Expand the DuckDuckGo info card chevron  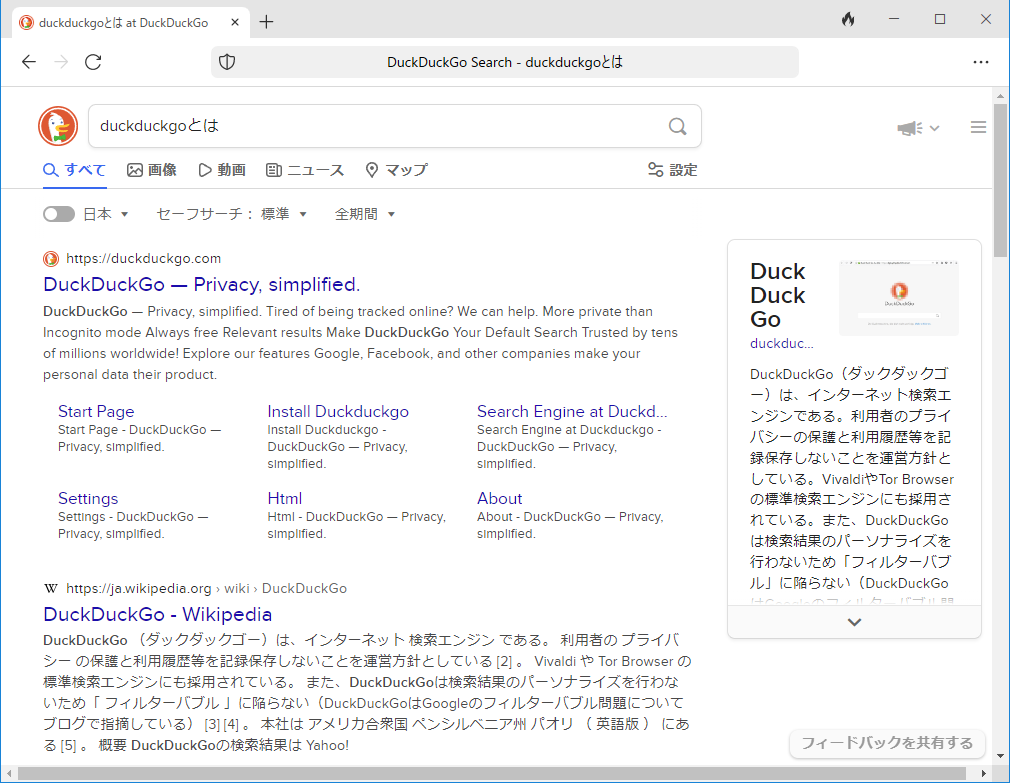click(854, 622)
